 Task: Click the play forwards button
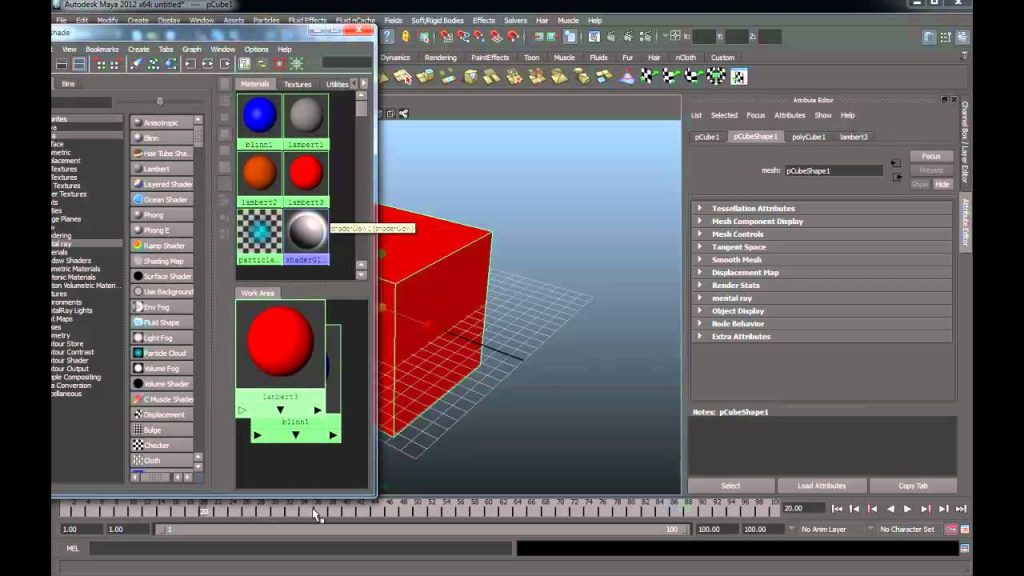pyautogui.click(x=908, y=509)
